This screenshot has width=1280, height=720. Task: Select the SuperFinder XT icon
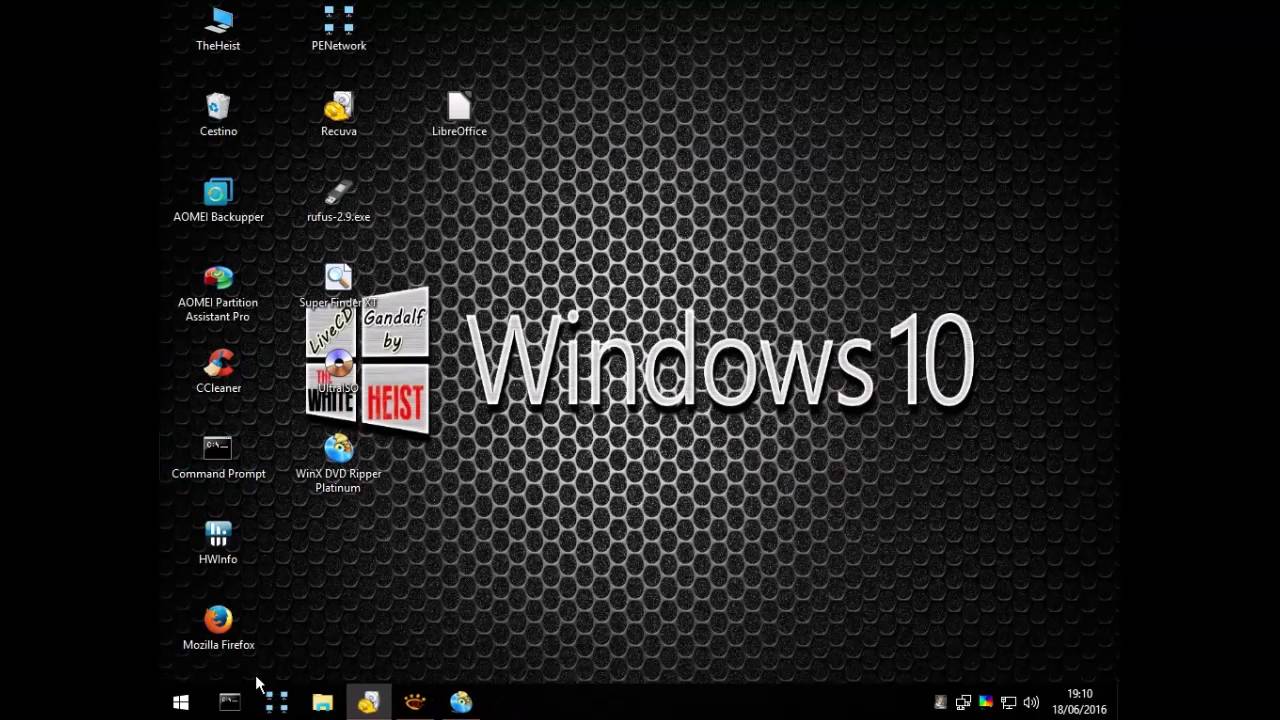pos(338,286)
